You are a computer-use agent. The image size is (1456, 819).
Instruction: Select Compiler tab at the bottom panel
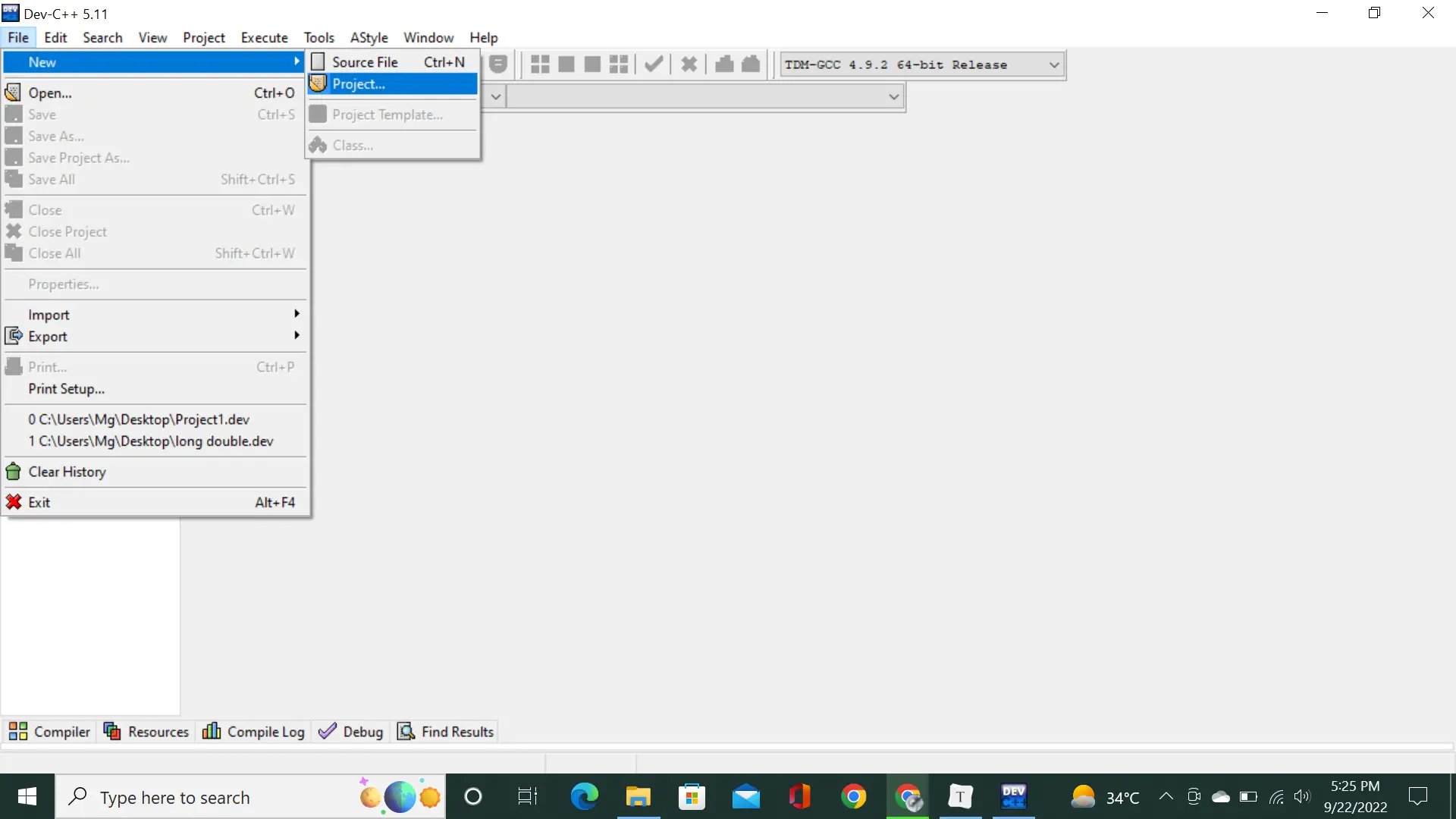(x=51, y=732)
